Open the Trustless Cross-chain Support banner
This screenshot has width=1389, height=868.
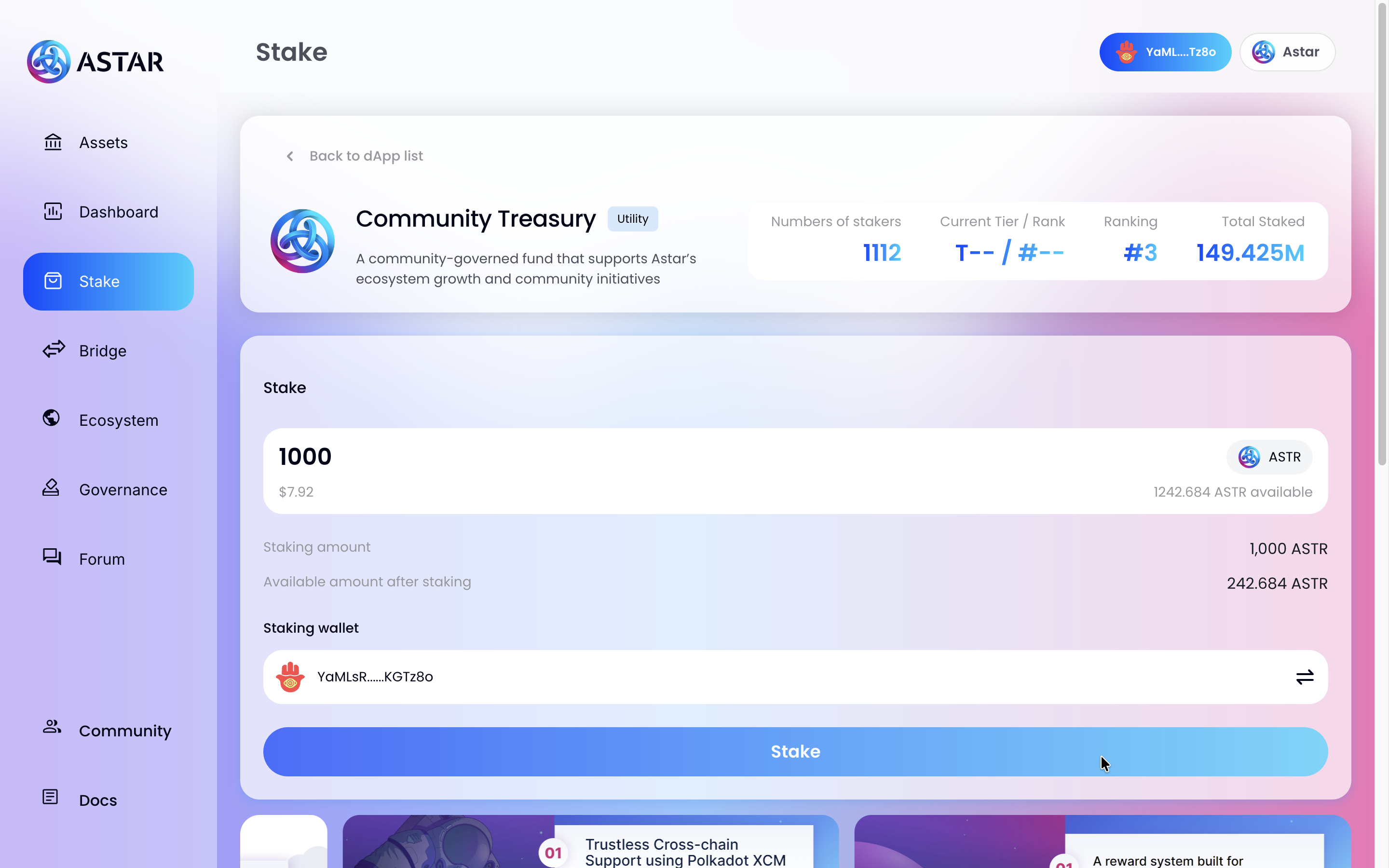coord(591,841)
